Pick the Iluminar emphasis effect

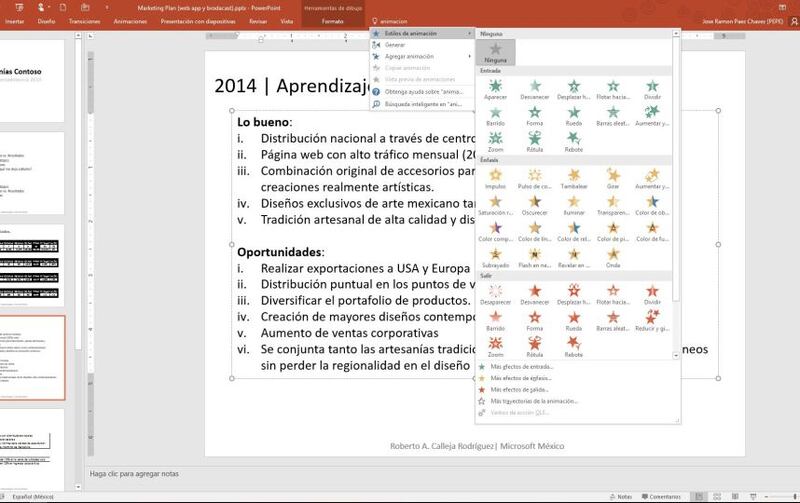click(x=574, y=206)
